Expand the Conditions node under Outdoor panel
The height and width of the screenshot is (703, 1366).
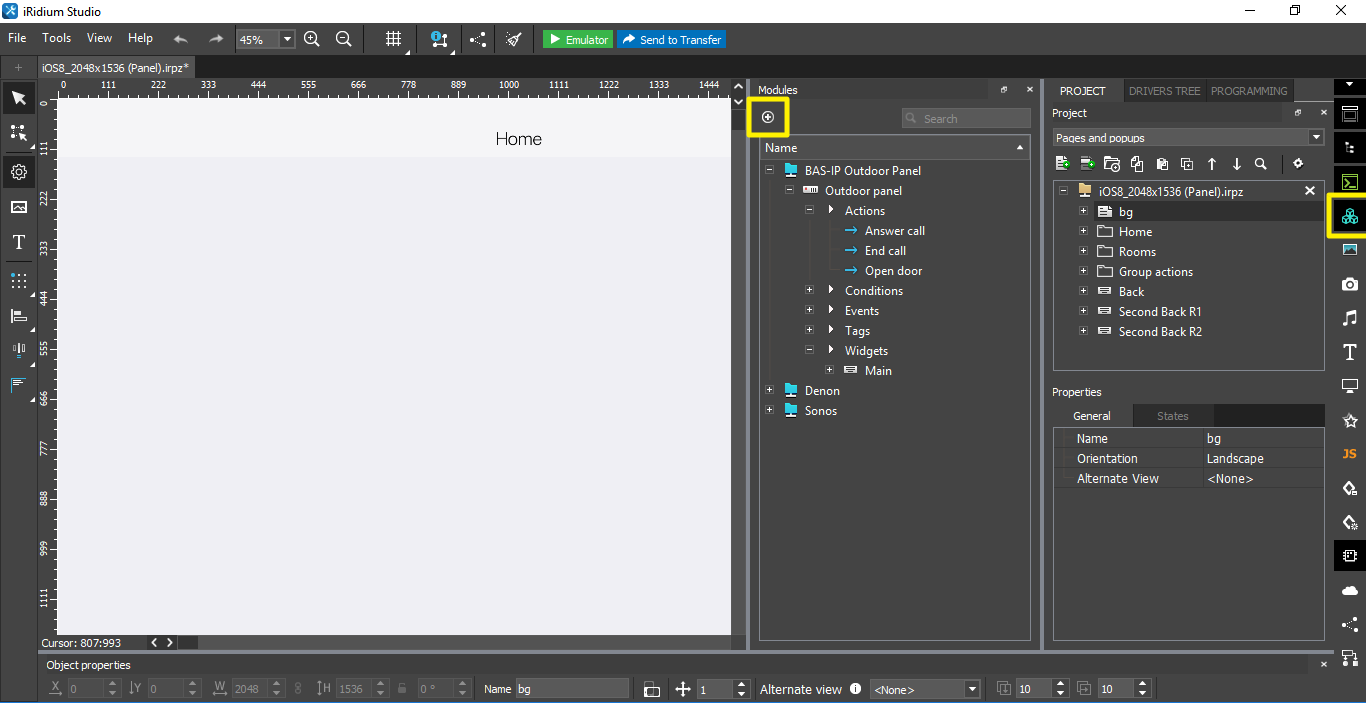pos(809,290)
